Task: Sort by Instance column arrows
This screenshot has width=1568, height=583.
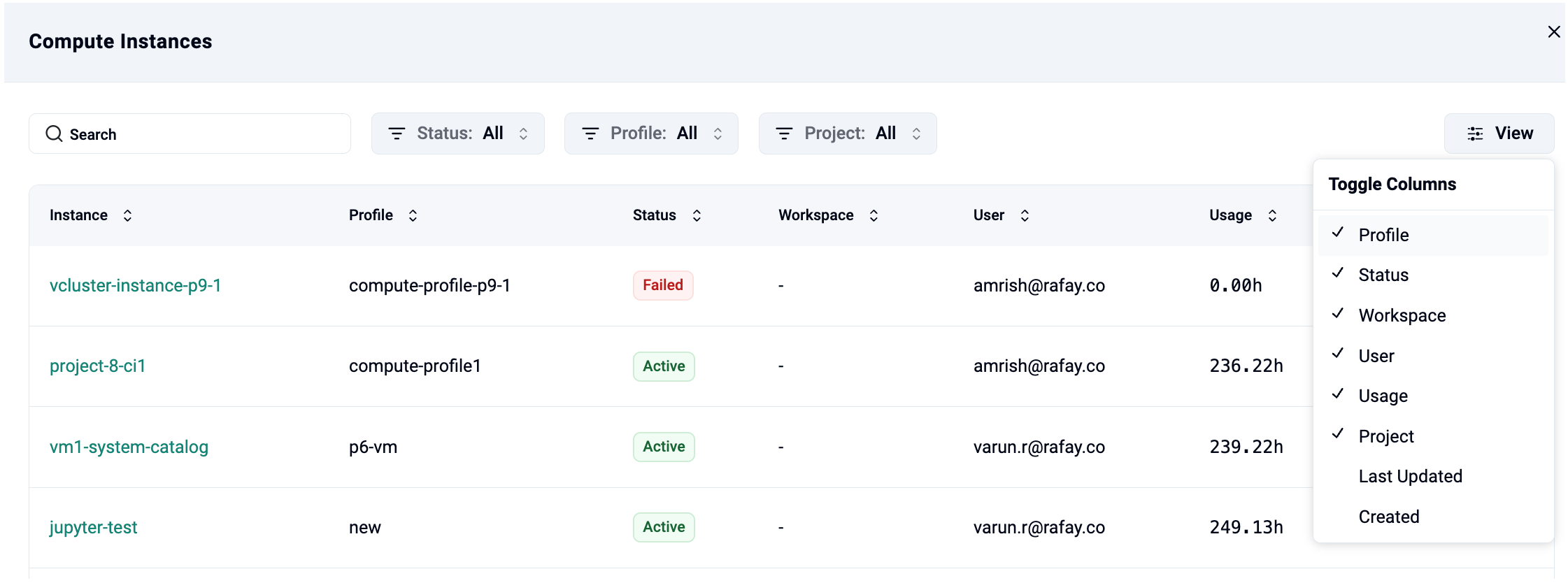Action: click(127, 215)
